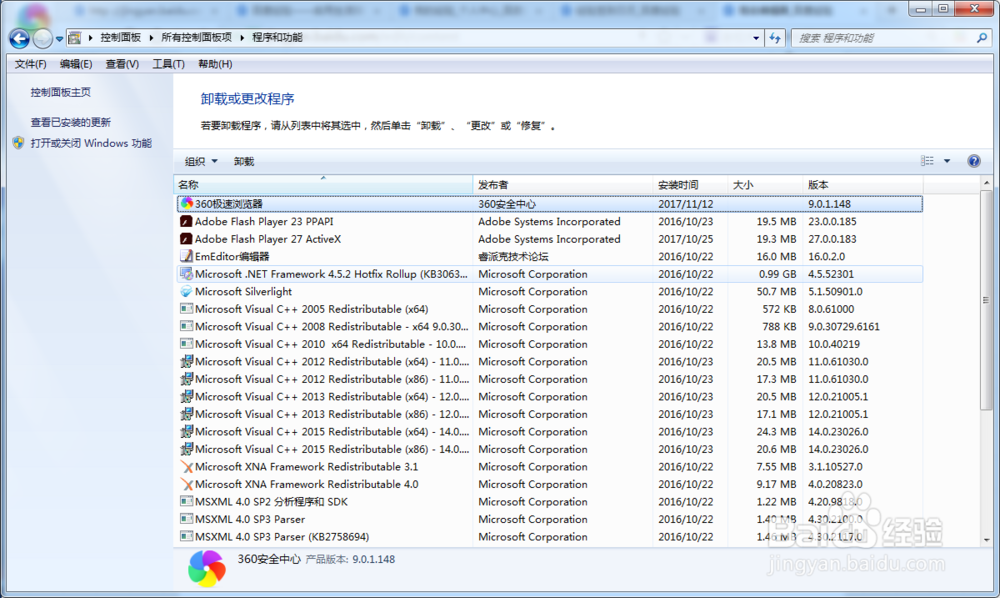The width and height of the screenshot is (1000, 598).
Task: Select the 睿派克技术论坛 publisher cell
Action: 513,257
